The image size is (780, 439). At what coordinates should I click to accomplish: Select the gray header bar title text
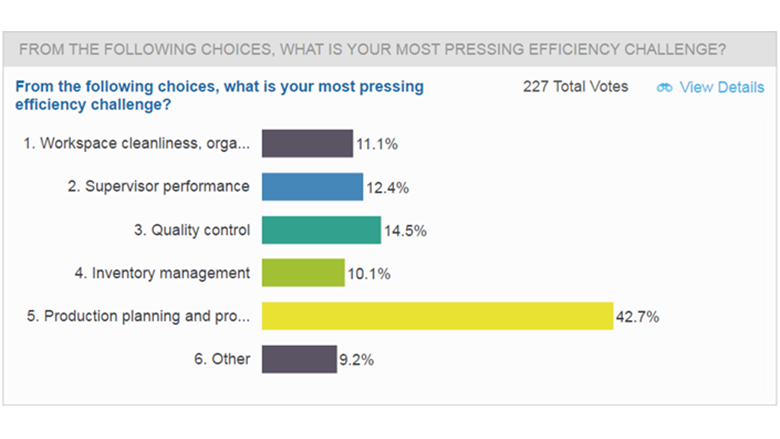click(x=372, y=49)
